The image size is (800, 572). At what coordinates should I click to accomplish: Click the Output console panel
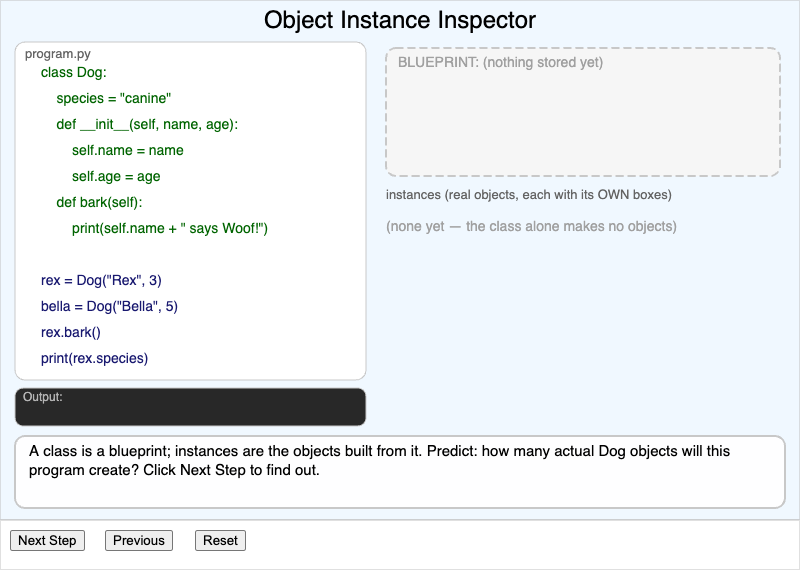(x=190, y=407)
